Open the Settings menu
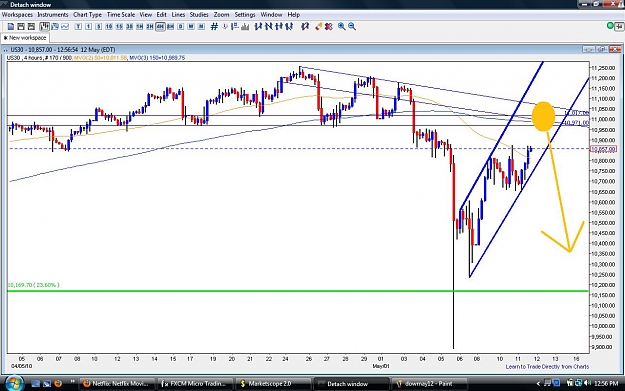The image size is (625, 391). click(x=245, y=15)
